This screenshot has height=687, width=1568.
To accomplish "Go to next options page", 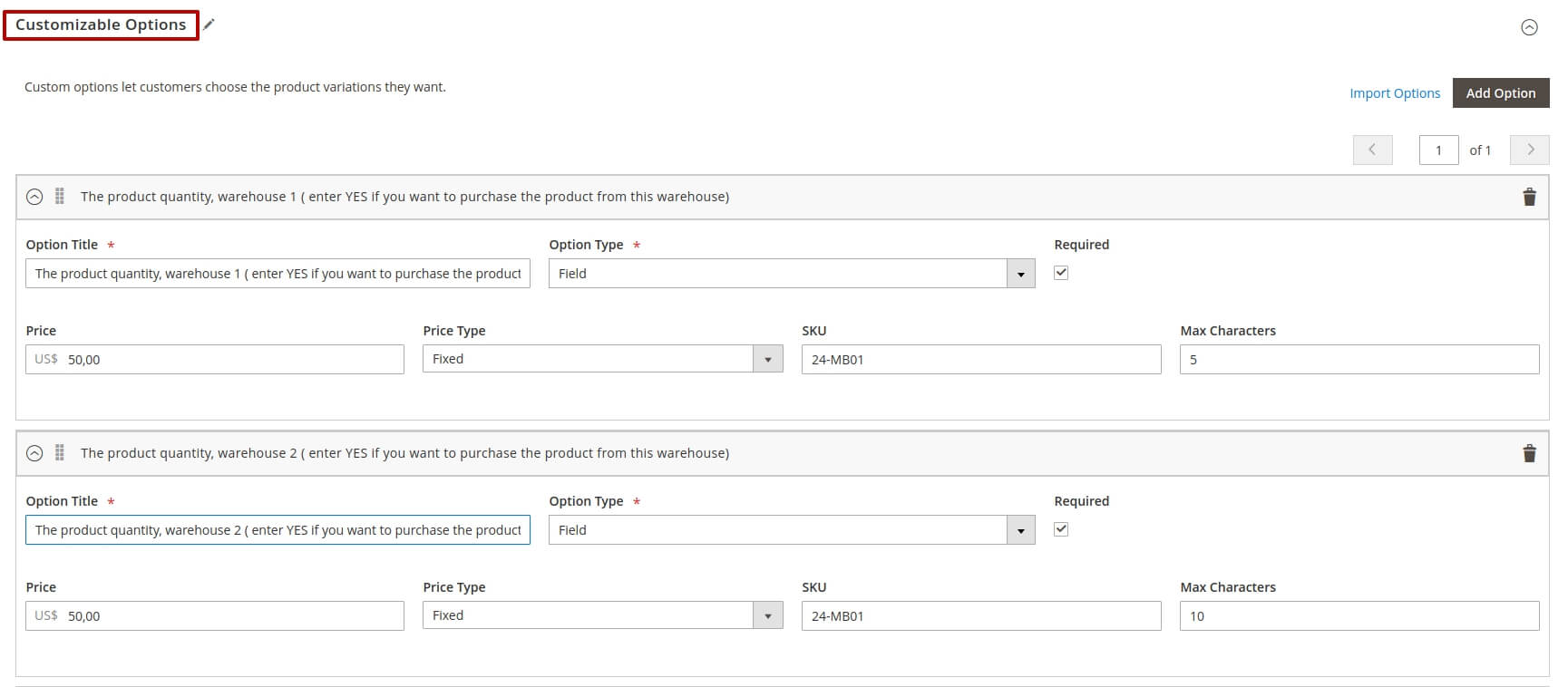I will pyautogui.click(x=1530, y=150).
